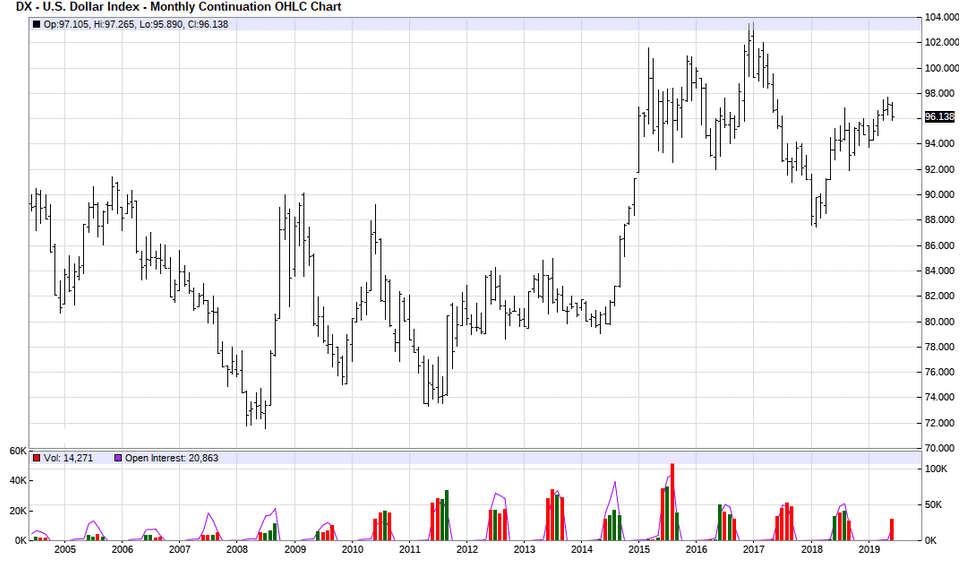Click the 'Open Interest: 20,863' label
Image resolution: width=963 pixels, height=563 pixels.
pyautogui.click(x=171, y=458)
